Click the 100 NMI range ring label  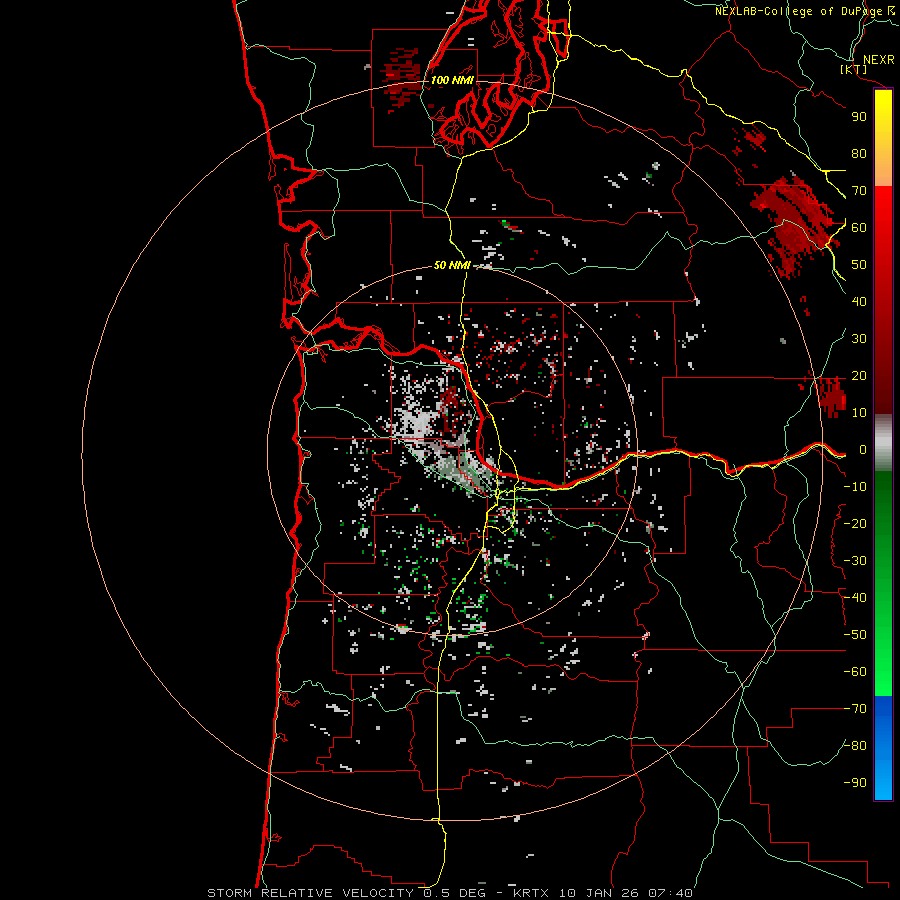(x=452, y=80)
